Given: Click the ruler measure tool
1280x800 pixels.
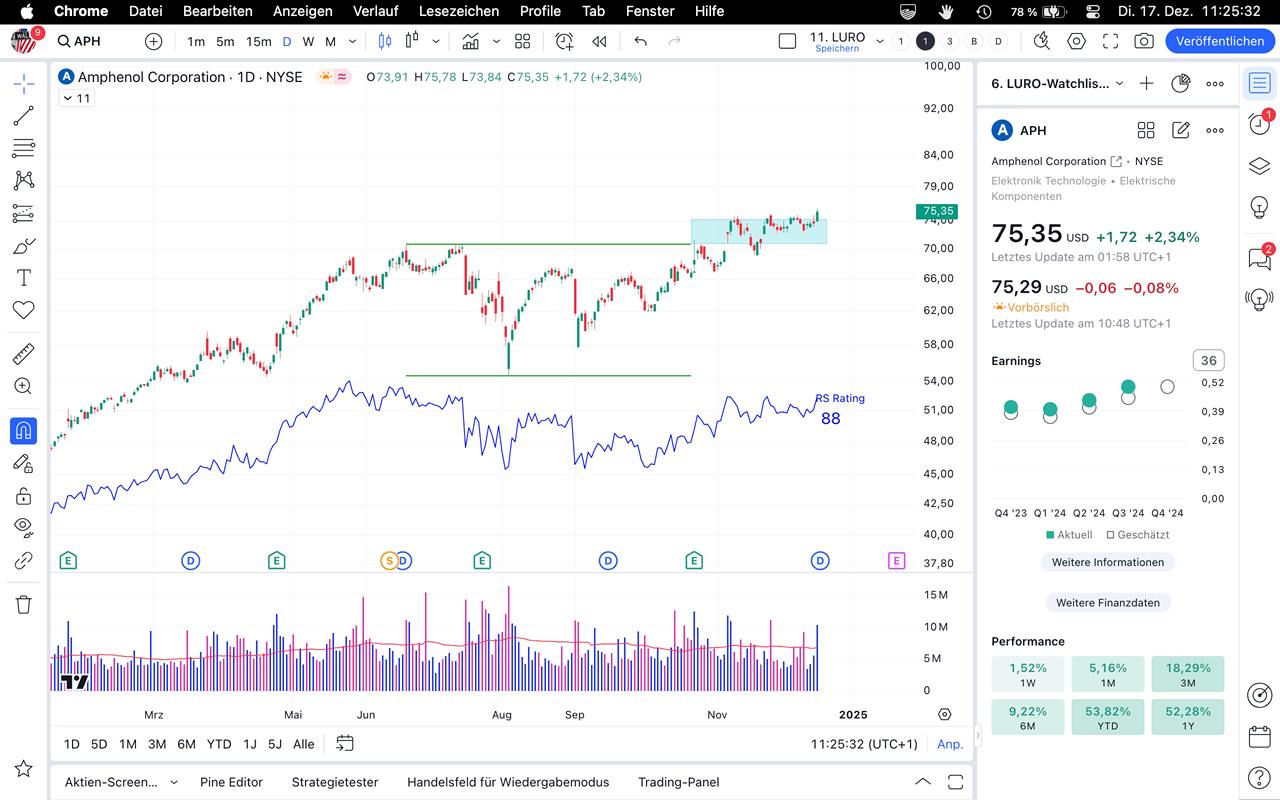Looking at the screenshot, I should pyautogui.click(x=23, y=354).
